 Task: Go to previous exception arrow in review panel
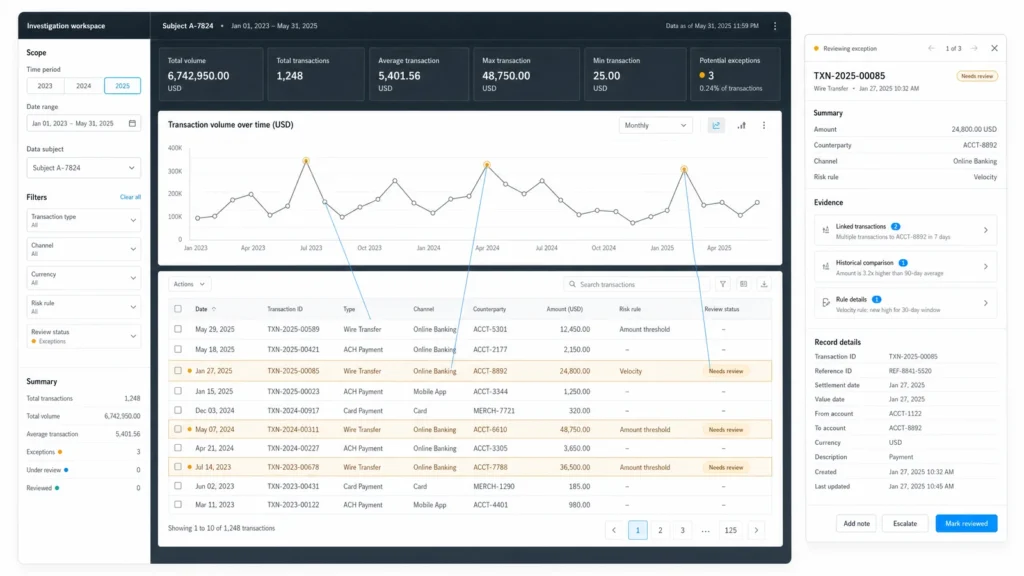(x=931, y=48)
